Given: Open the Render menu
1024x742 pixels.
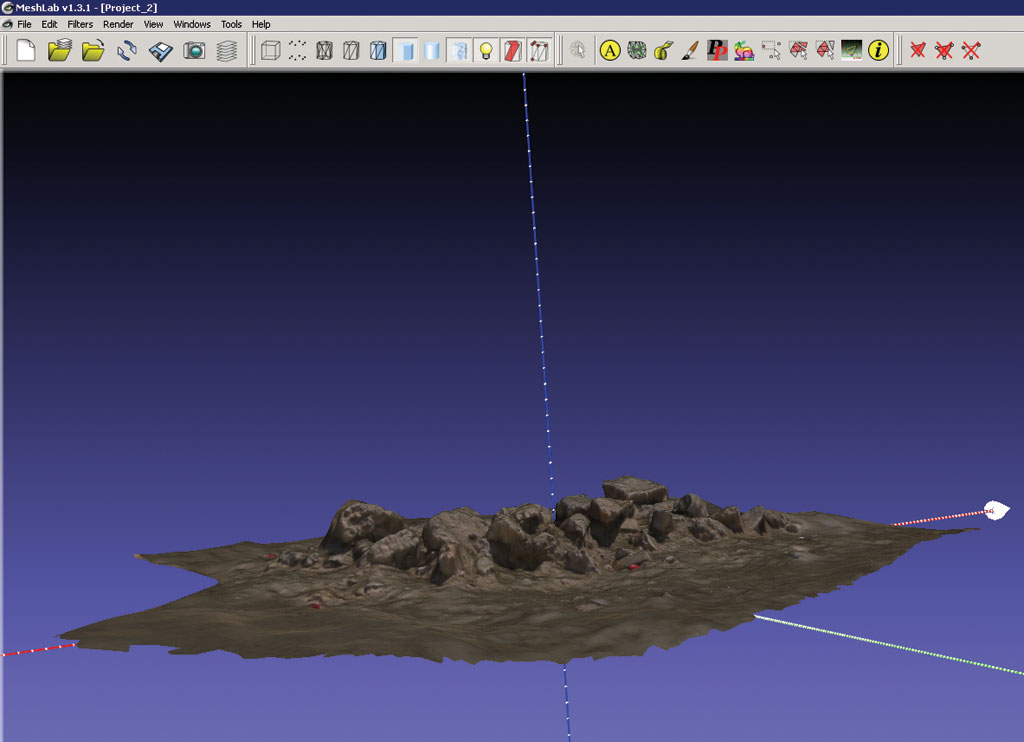Looking at the screenshot, I should click(118, 24).
